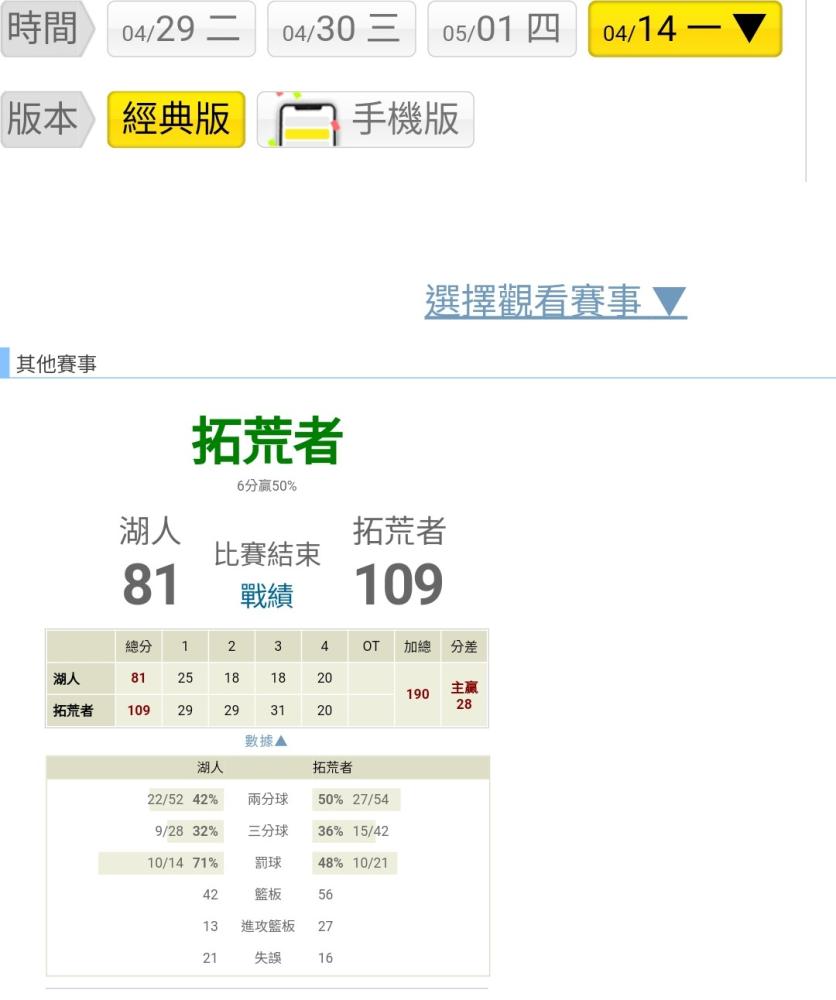Click the 其他賽事 section heading
This screenshot has height=1000, width=836.
coord(56,364)
